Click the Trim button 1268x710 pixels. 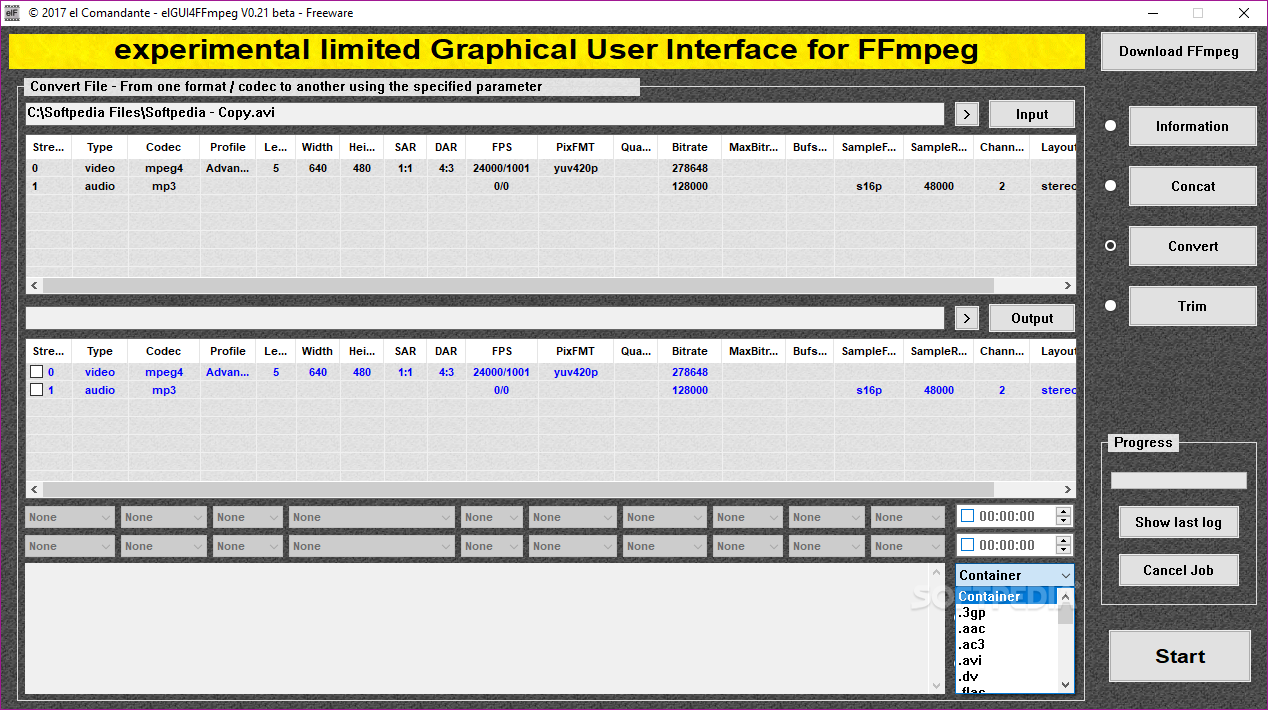tap(1192, 306)
